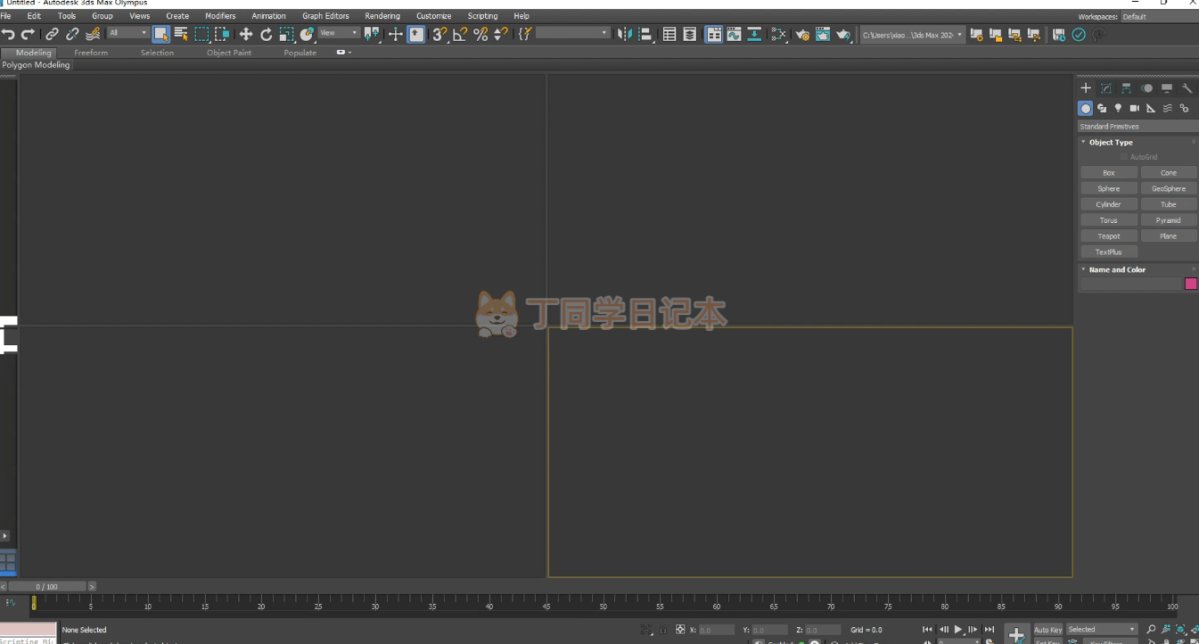Select the Move transform tool
The image size is (1199, 644).
245,34
